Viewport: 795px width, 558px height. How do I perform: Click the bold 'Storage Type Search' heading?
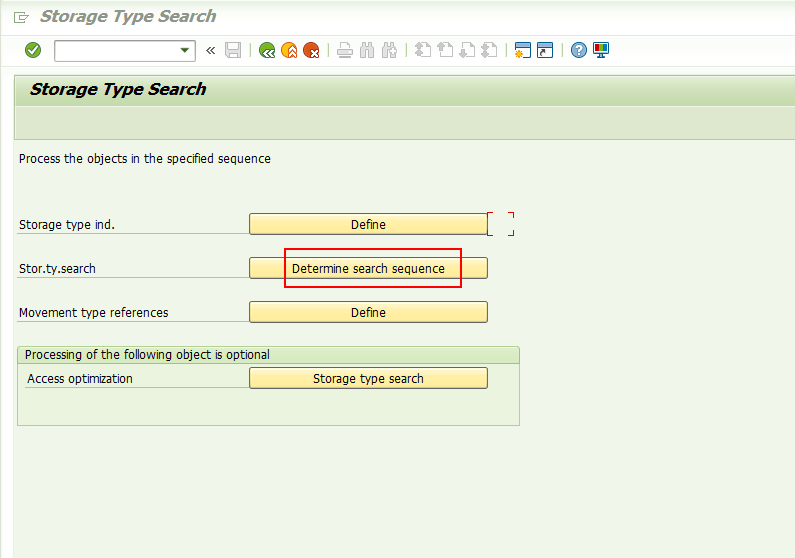coord(118,89)
